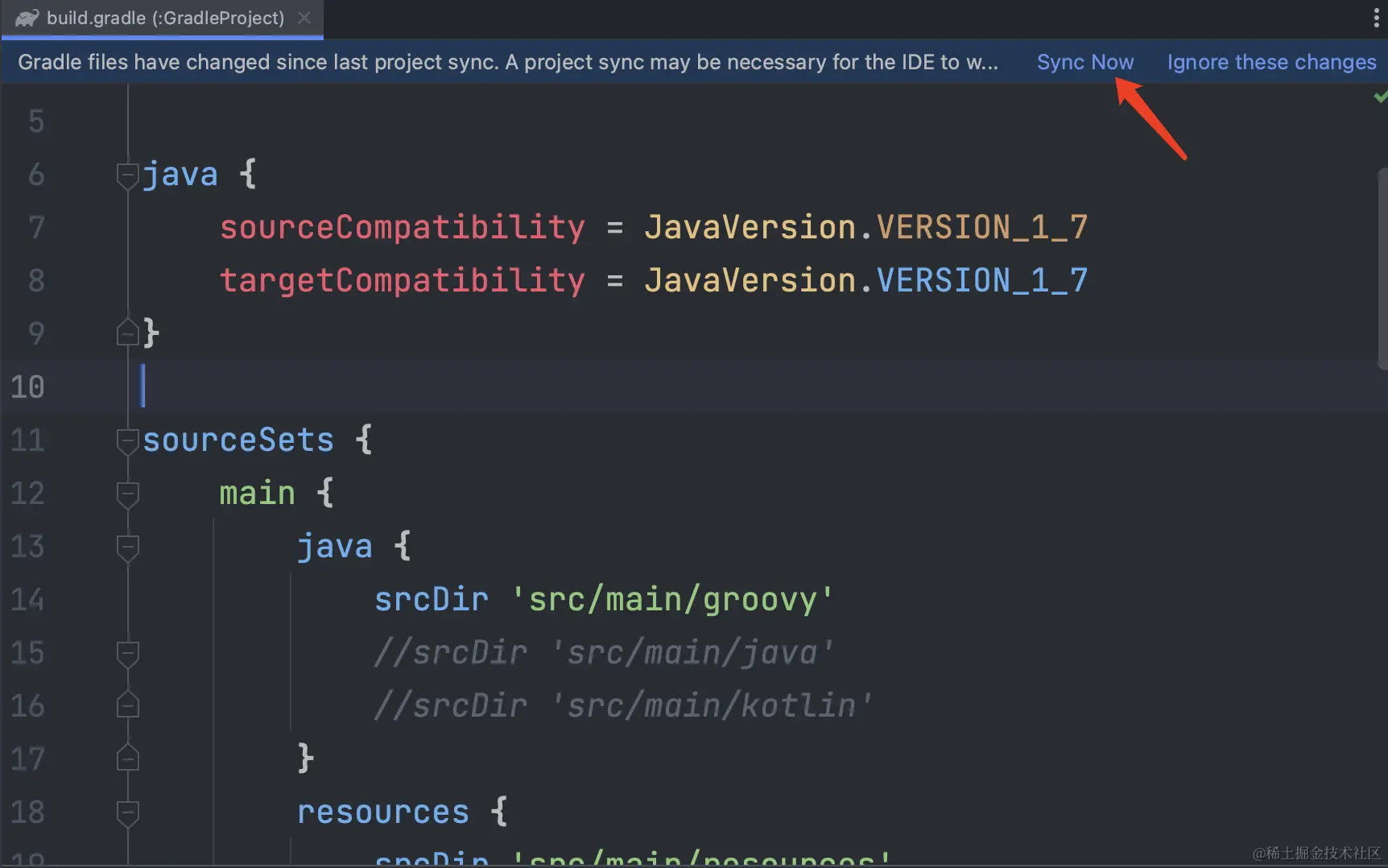This screenshot has height=868, width=1388.
Task: Click line number 8 in the gutter
Action: point(36,281)
